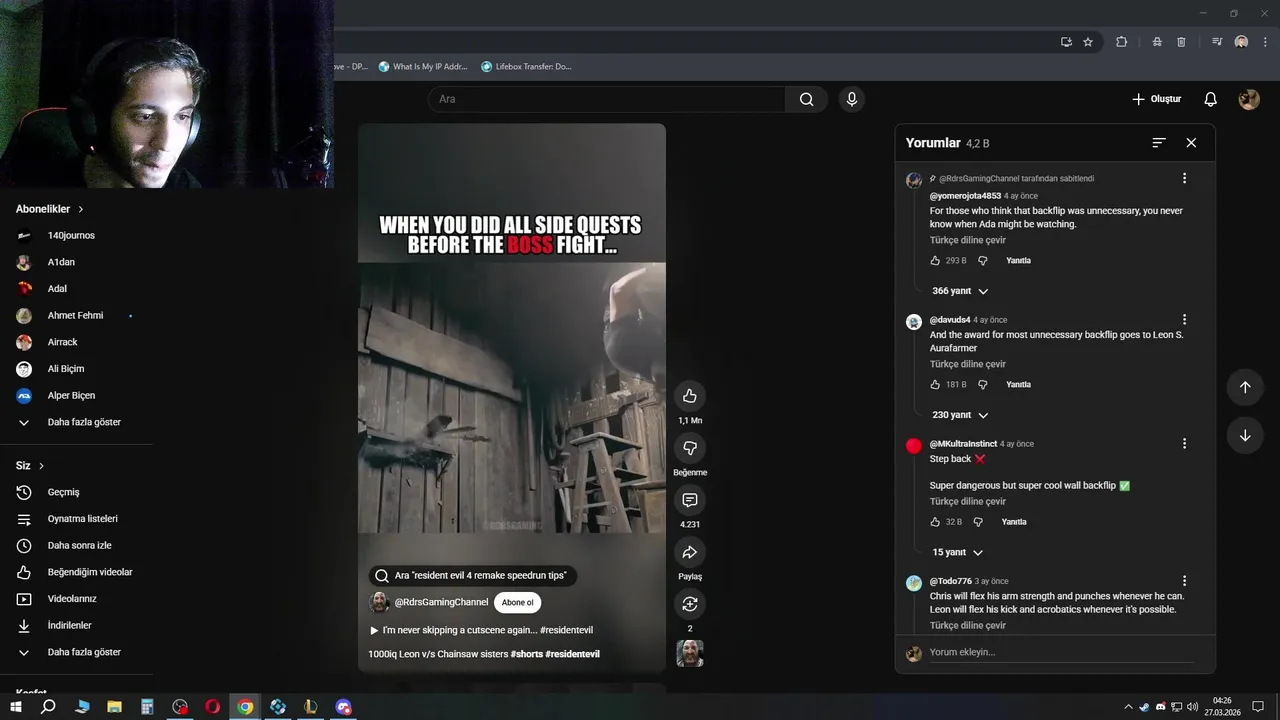This screenshot has width=1280, height=720.
Task: Open 'What Is My IP Addr...' bookmark
Action: [x=423, y=67]
